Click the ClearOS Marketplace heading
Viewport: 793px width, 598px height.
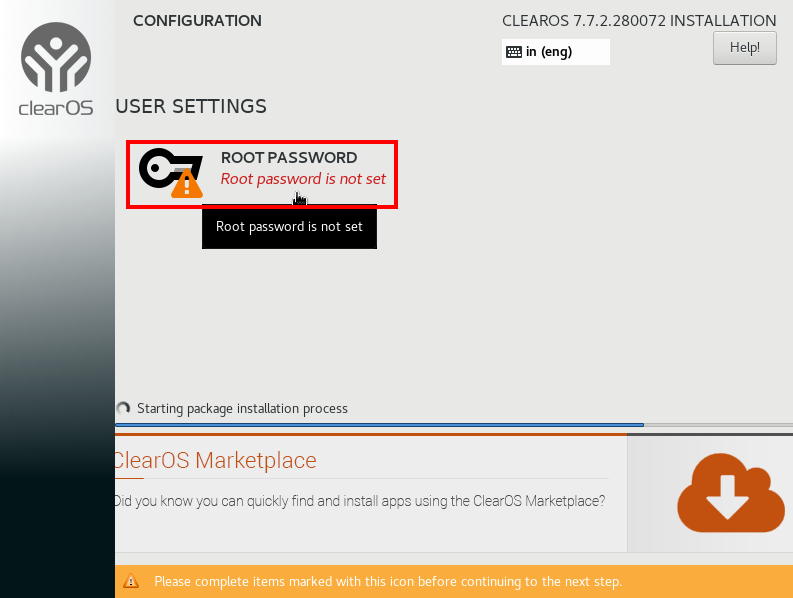[216, 460]
